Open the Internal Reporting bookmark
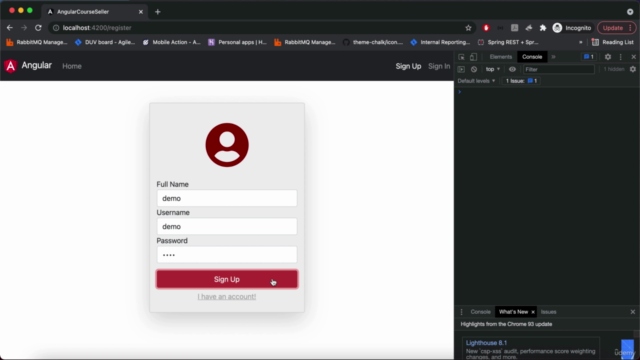Viewport: 640px width, 360px height. [440, 42]
